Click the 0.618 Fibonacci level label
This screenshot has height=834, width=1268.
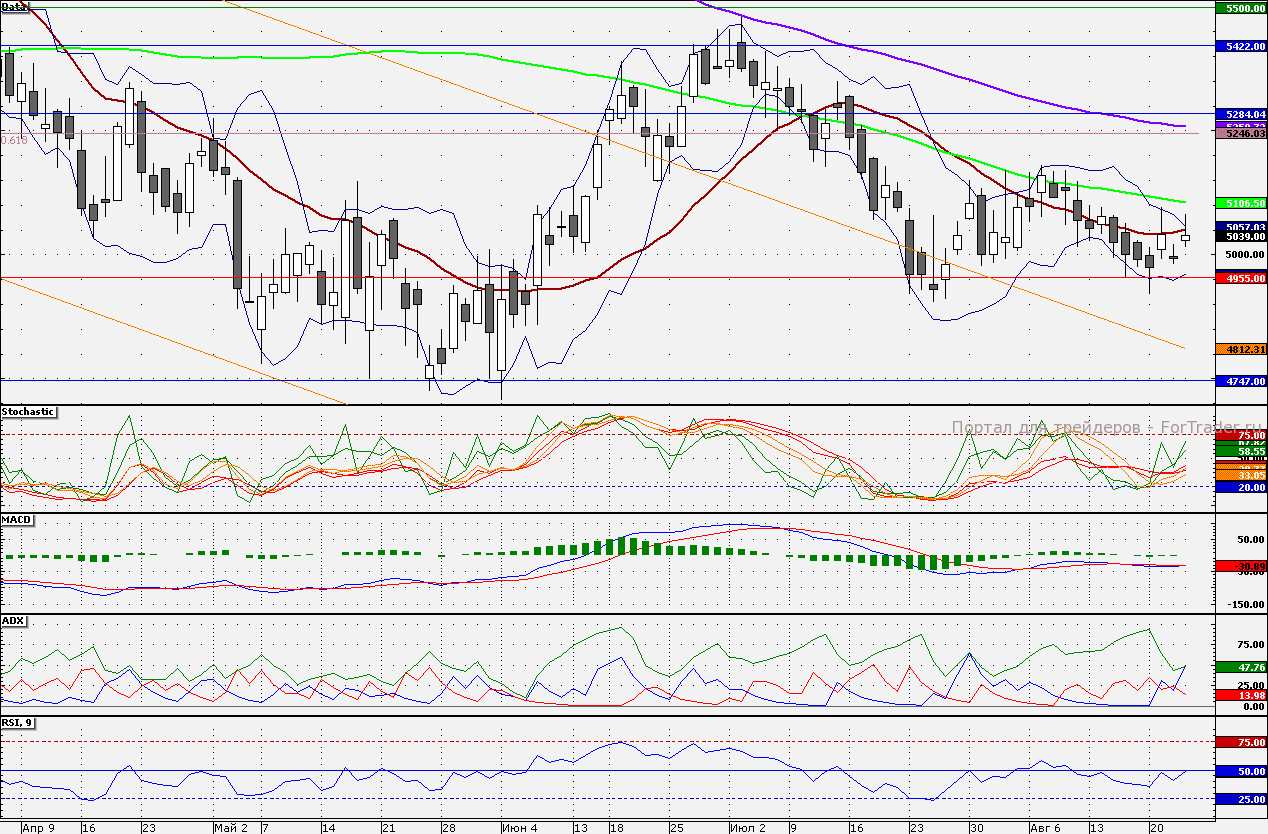(x=14, y=141)
